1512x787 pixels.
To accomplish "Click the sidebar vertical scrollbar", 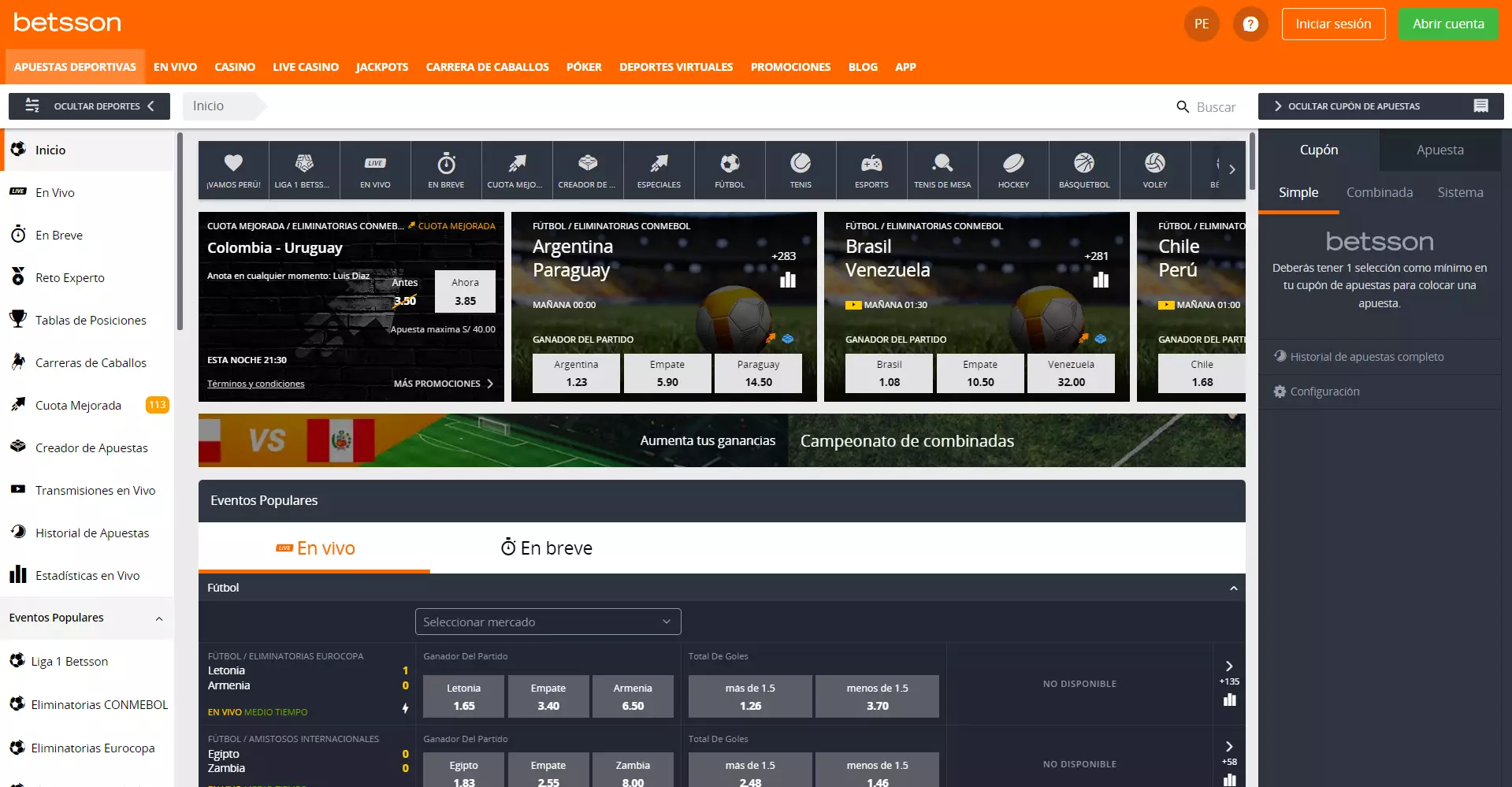I will [x=180, y=232].
